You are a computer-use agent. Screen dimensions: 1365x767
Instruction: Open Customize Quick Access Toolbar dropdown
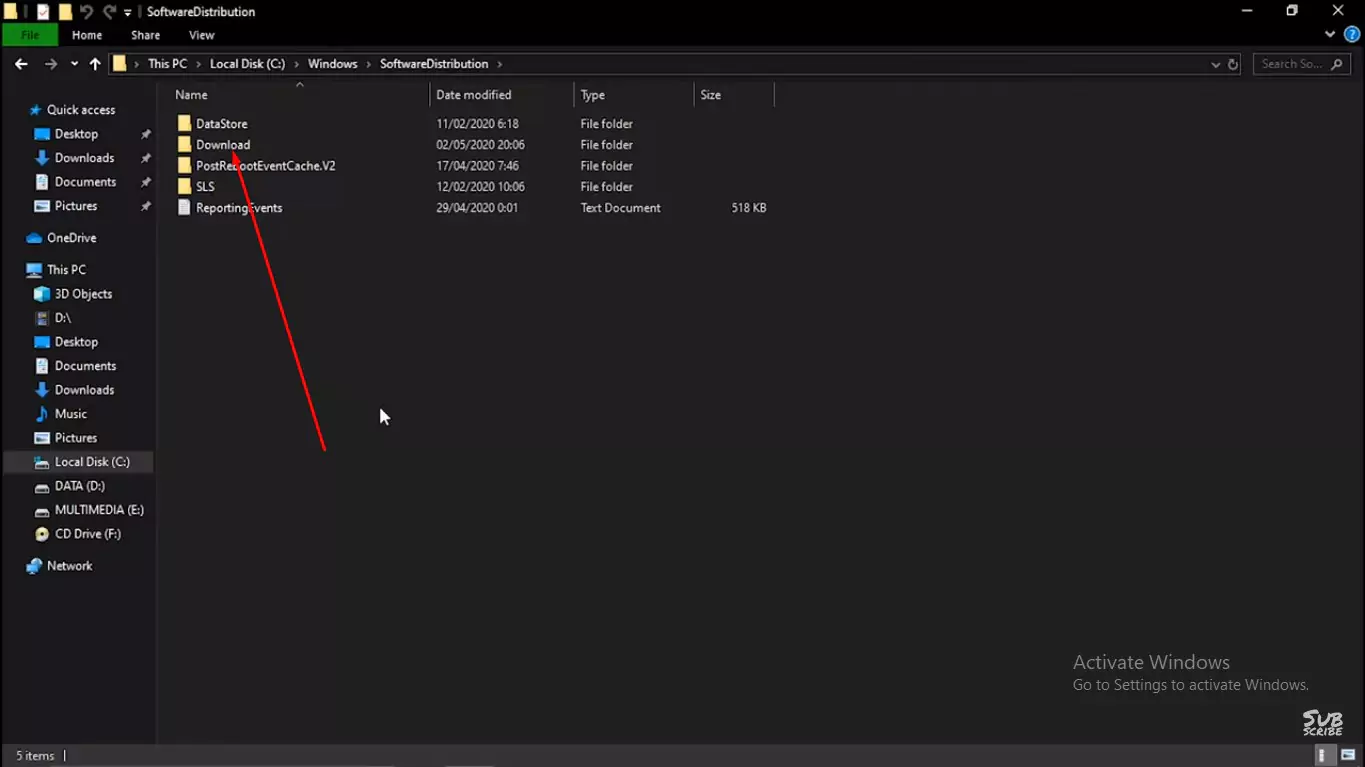(x=127, y=12)
